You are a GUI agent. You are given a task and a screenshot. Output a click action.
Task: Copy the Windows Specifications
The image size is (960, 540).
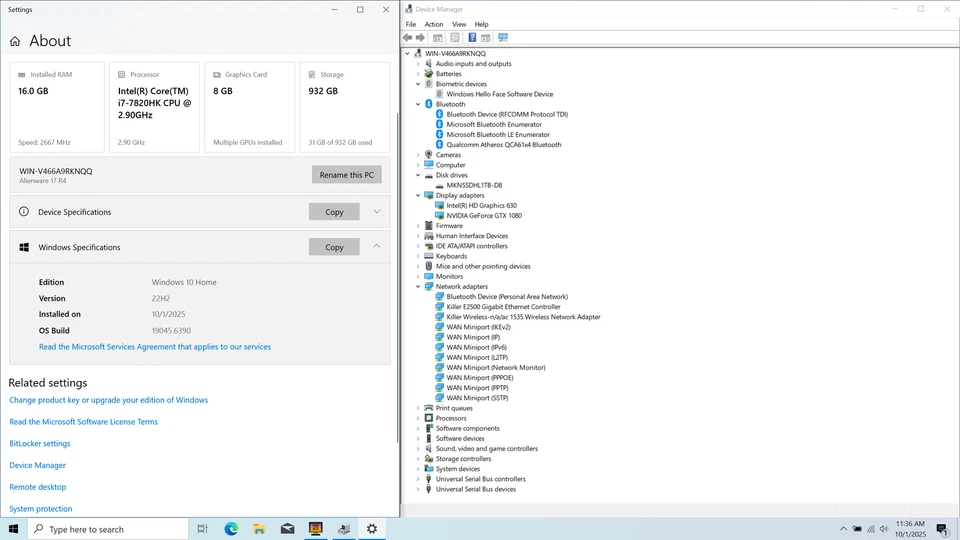[x=334, y=247]
